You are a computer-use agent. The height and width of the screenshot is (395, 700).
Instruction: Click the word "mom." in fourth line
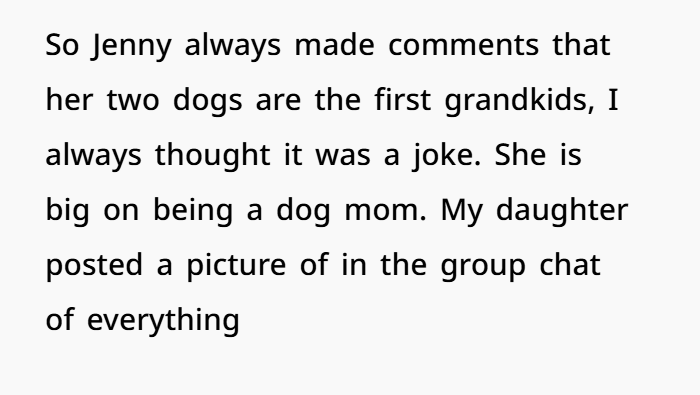click(x=386, y=211)
